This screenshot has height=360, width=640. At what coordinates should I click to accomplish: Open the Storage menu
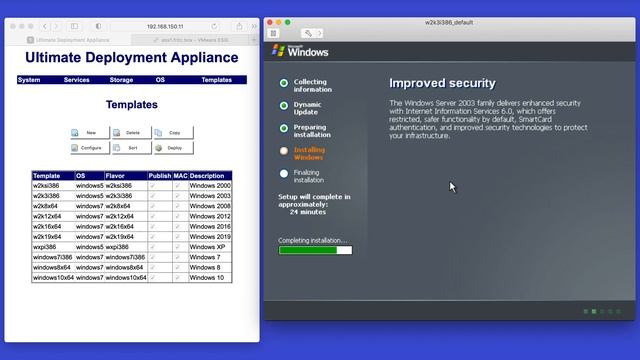point(121,80)
